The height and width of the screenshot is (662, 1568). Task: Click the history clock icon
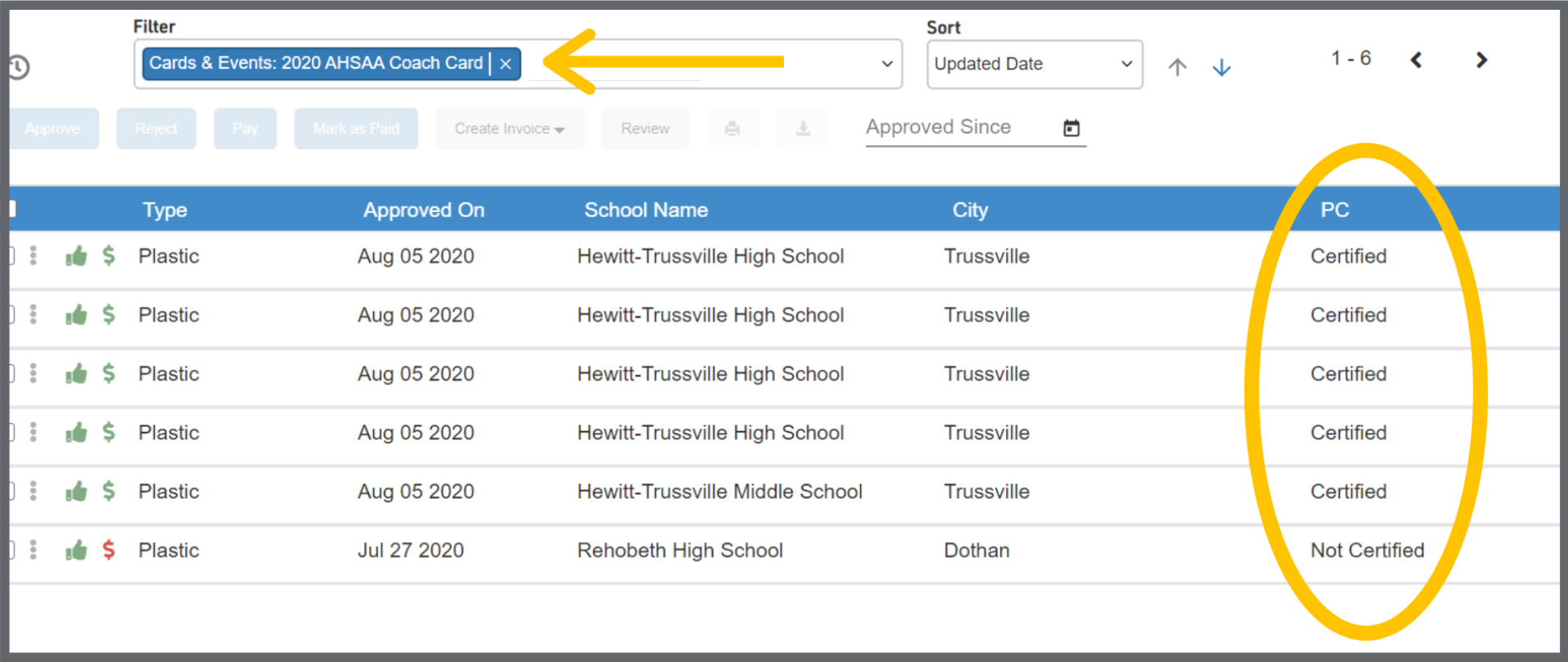[x=19, y=67]
